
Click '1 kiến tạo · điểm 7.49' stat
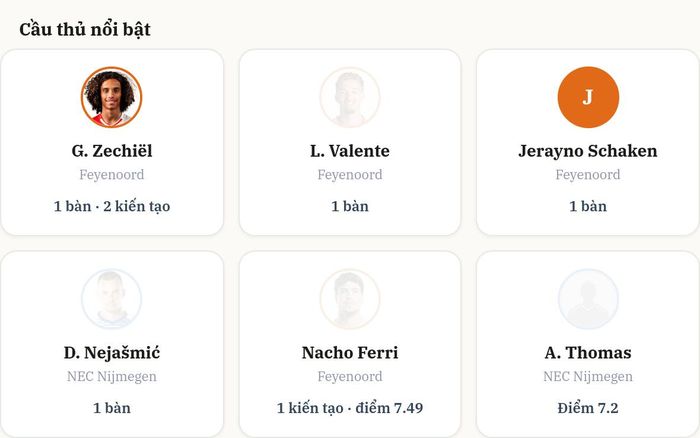point(350,408)
